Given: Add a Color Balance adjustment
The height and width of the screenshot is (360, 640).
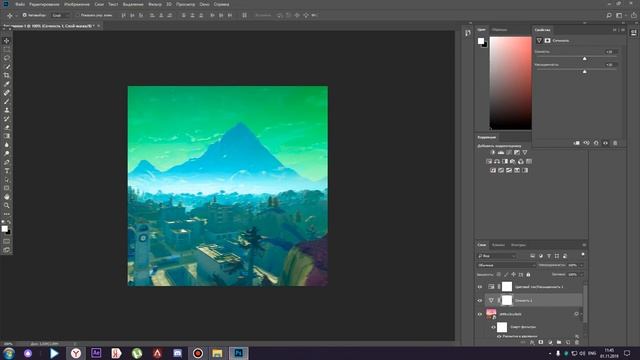Looking at the screenshot, I should pyautogui.click(x=497, y=161).
